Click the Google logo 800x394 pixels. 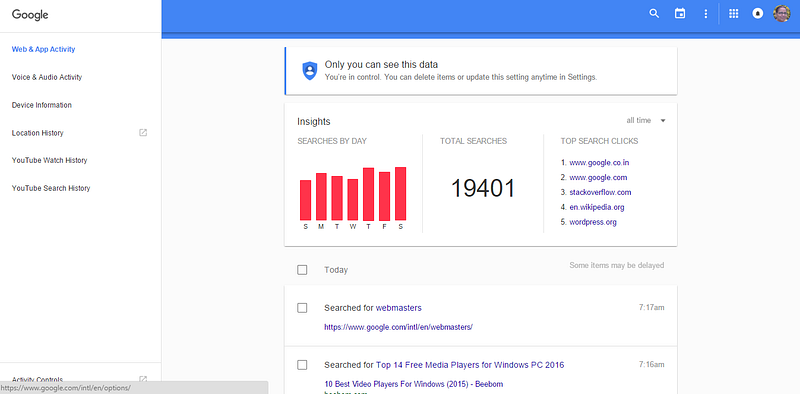(30, 15)
